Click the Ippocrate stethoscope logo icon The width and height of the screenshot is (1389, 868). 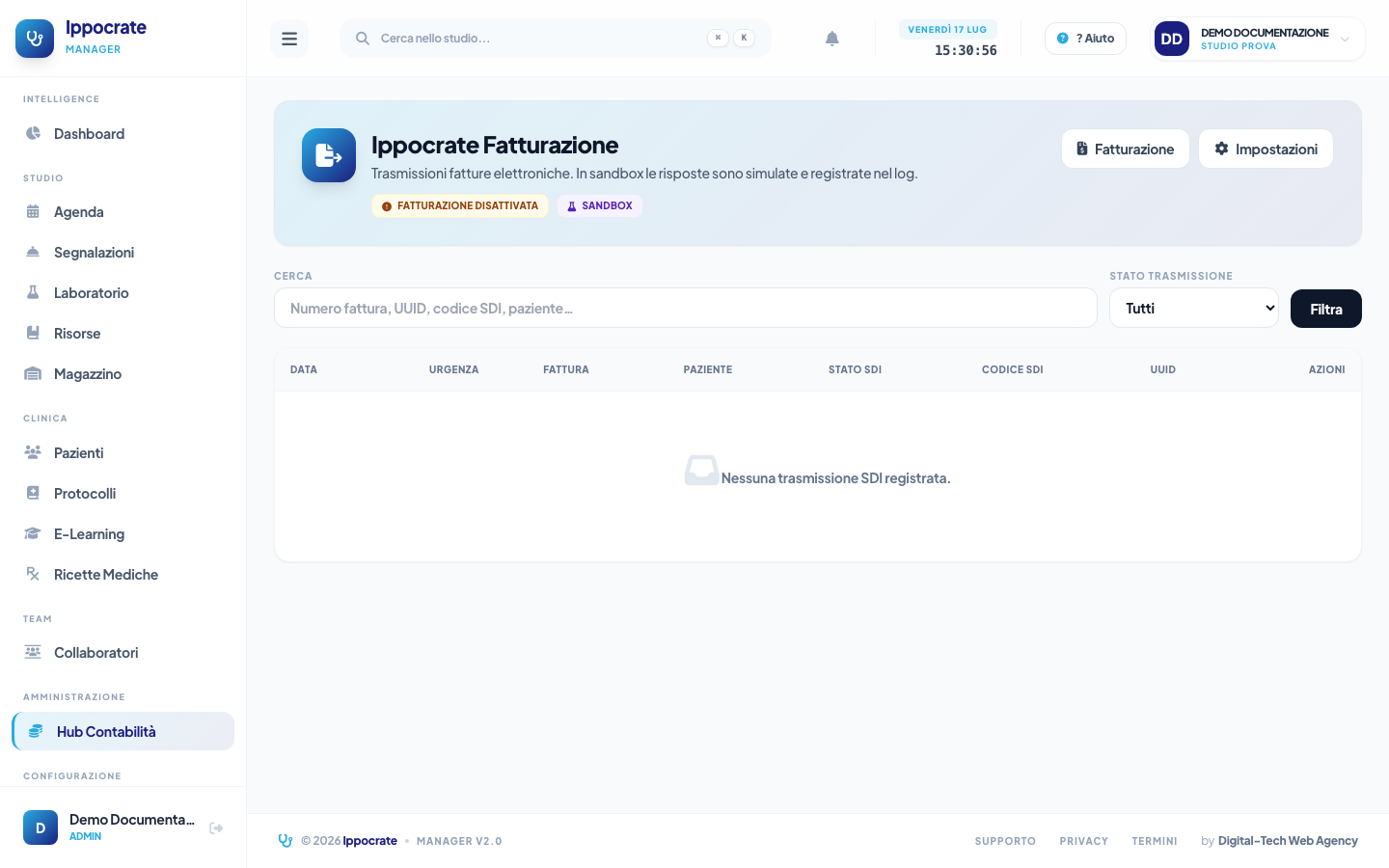[35, 39]
